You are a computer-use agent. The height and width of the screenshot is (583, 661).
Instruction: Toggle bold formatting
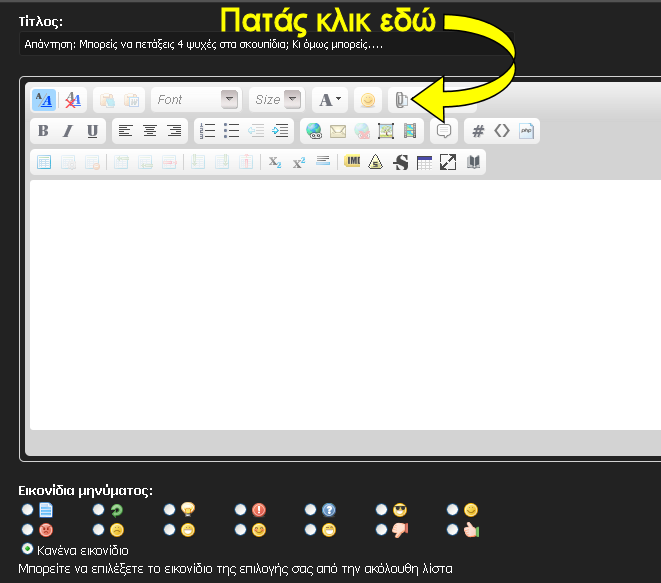click(x=43, y=131)
